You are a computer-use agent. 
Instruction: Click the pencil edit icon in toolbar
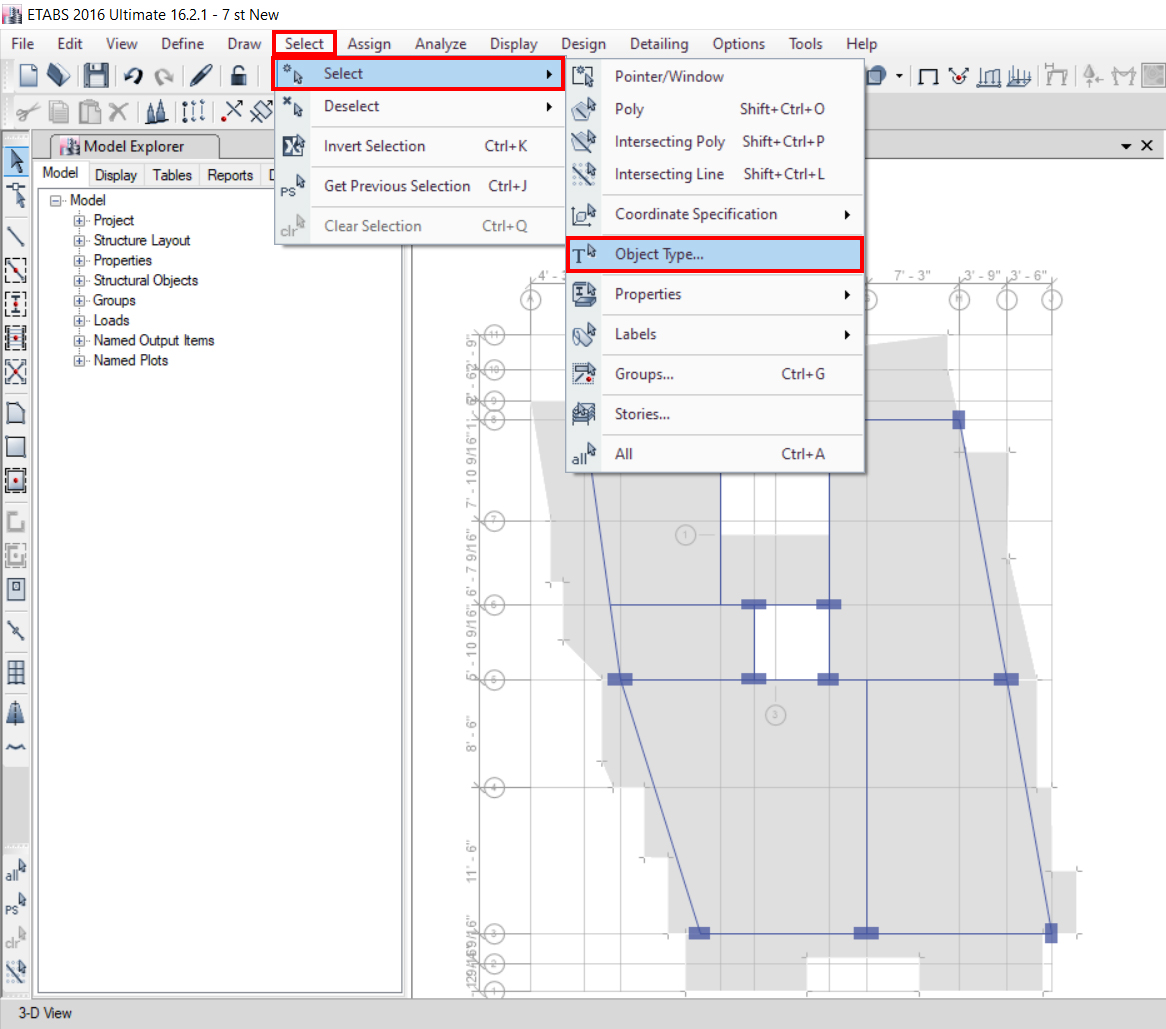(x=201, y=76)
